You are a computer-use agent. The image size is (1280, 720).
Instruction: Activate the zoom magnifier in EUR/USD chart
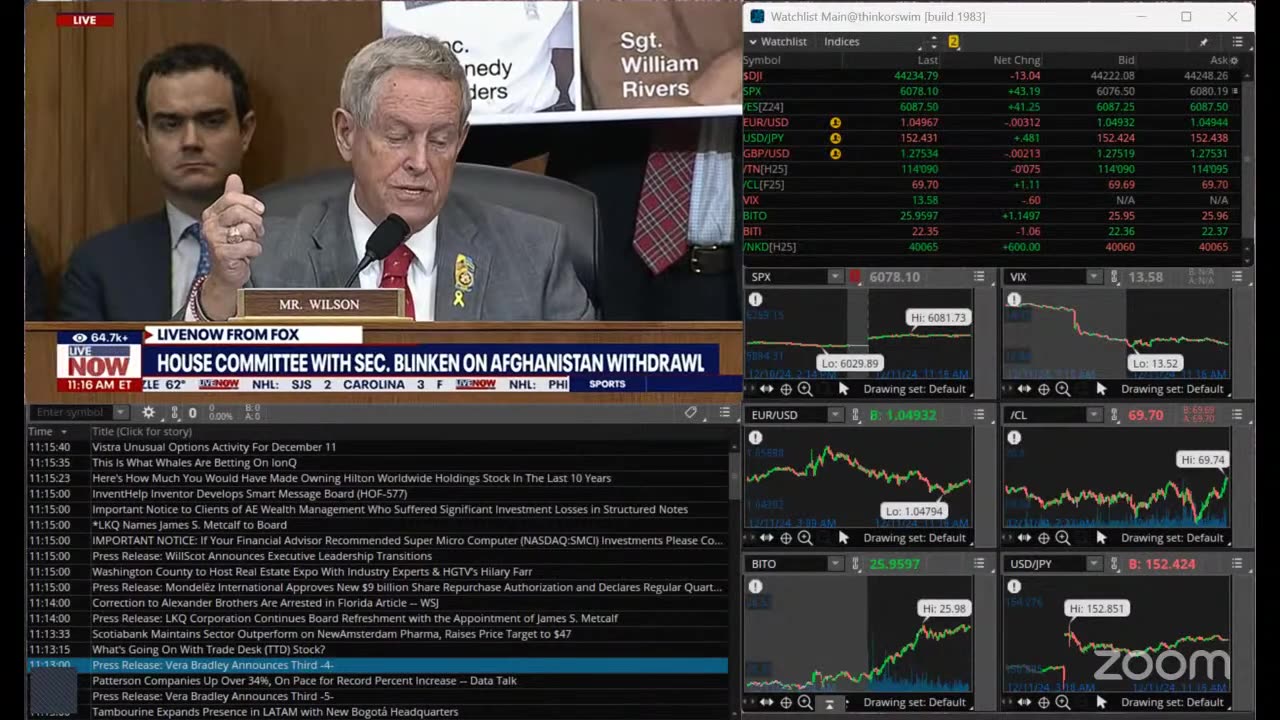[805, 538]
